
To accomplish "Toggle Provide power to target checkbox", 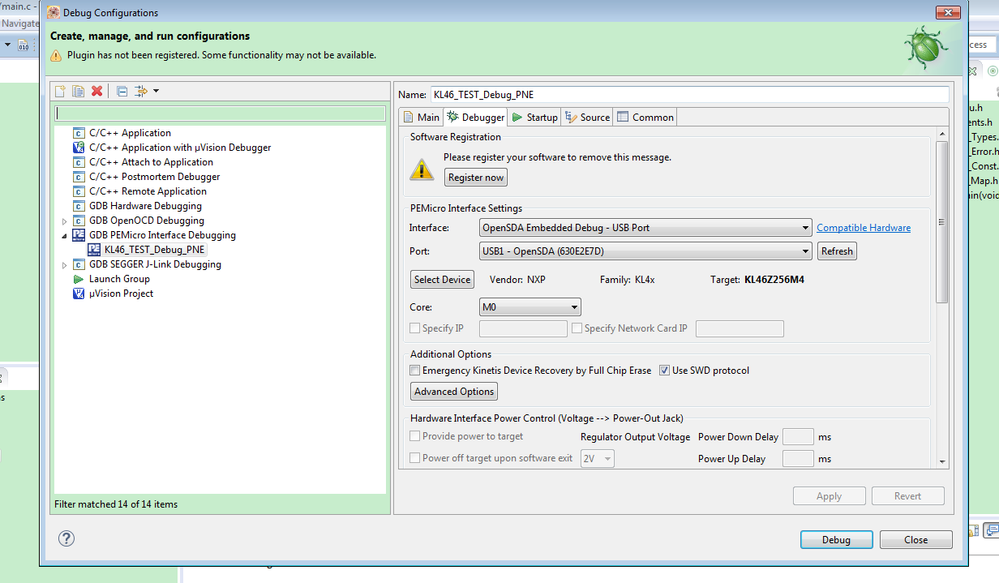I will click(x=415, y=436).
